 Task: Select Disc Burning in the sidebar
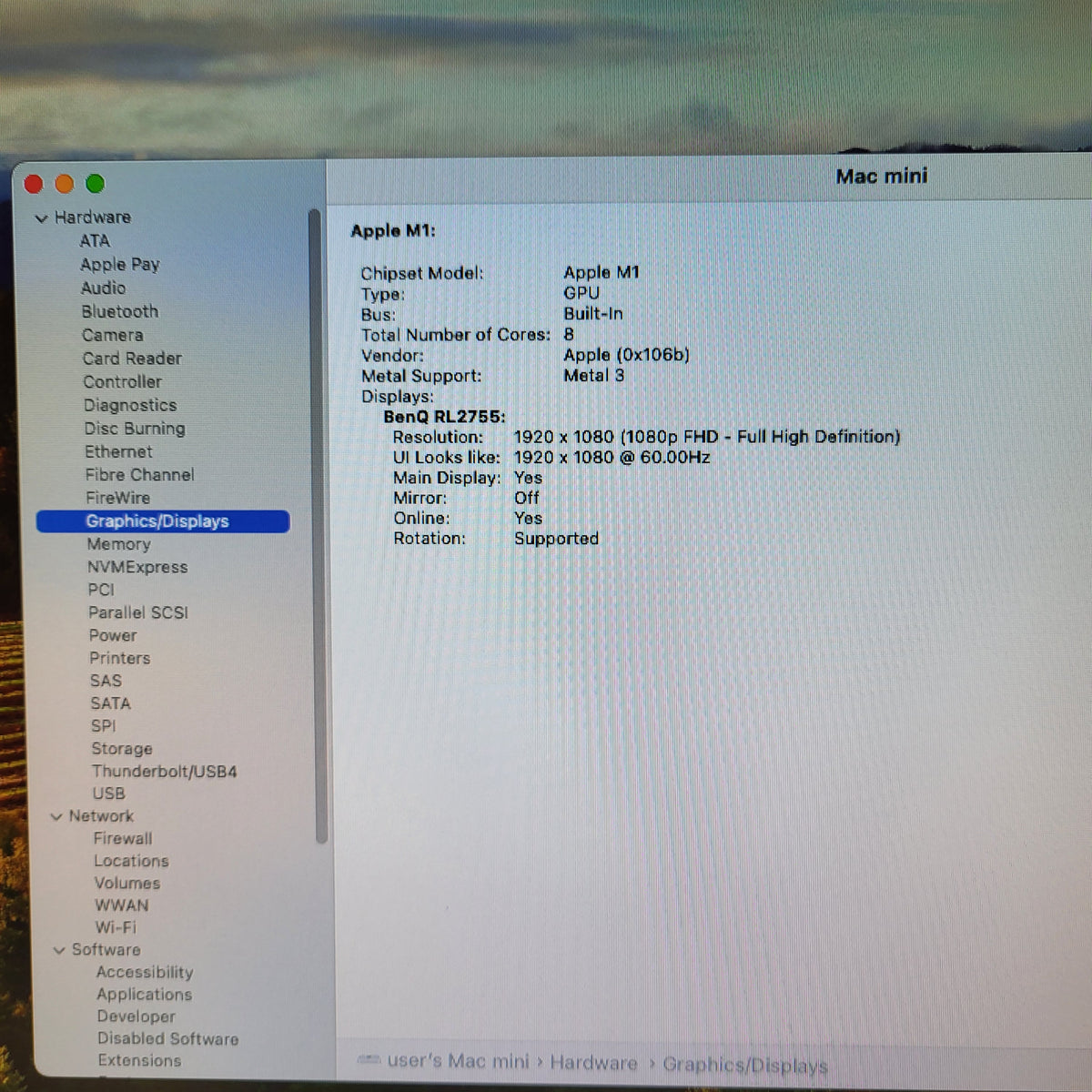click(135, 429)
